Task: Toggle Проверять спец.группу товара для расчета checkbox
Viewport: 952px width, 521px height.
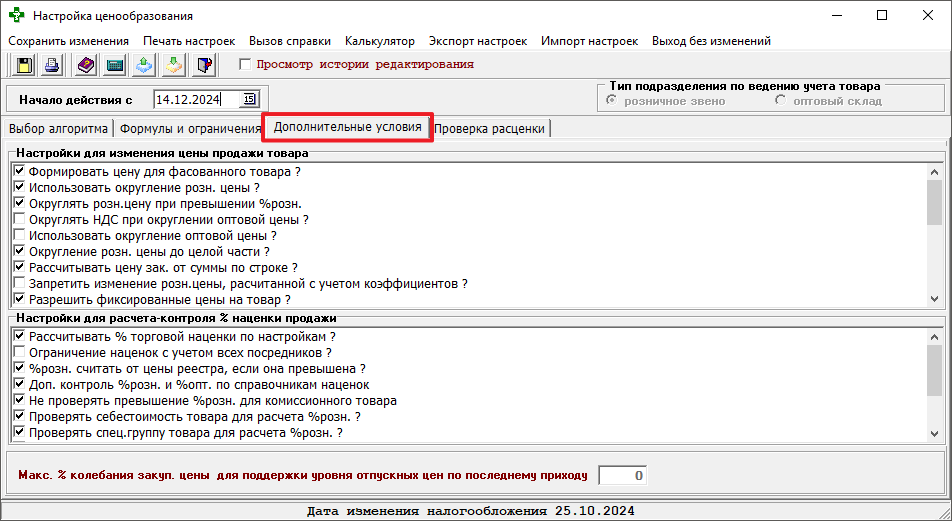Action: pos(19,432)
